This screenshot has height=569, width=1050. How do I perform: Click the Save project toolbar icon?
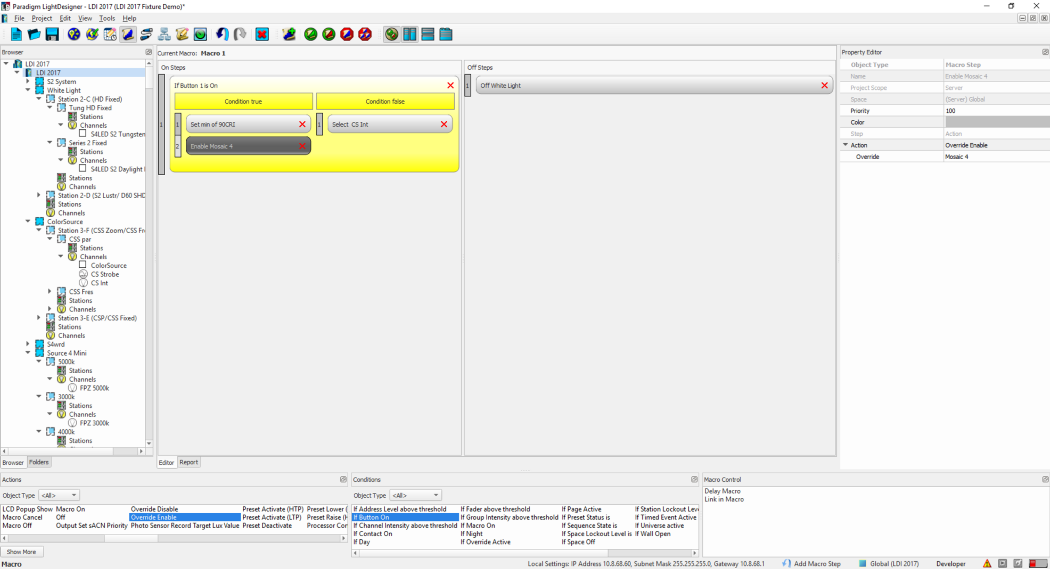(52, 34)
